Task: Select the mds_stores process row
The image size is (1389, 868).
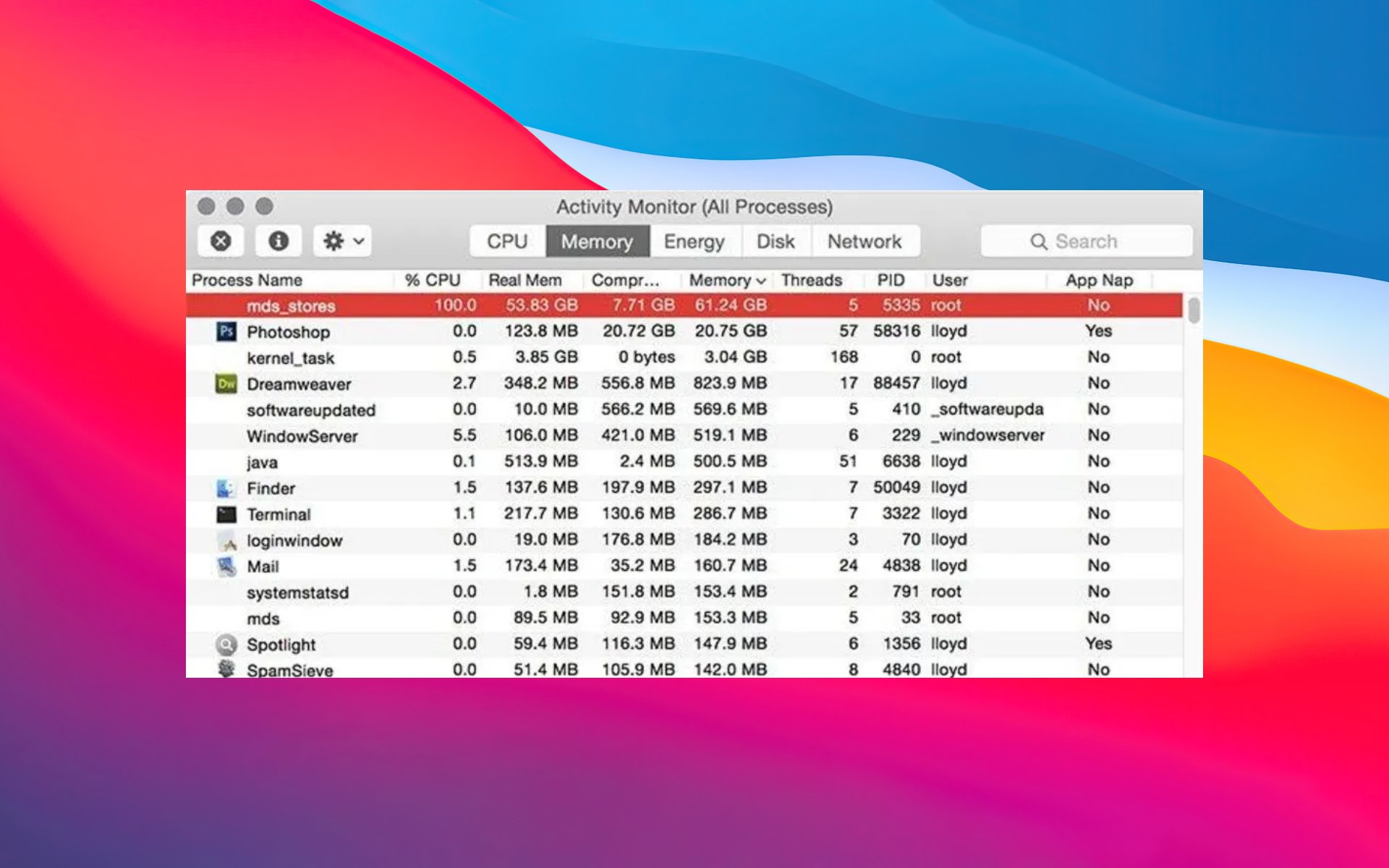Action: [684, 305]
